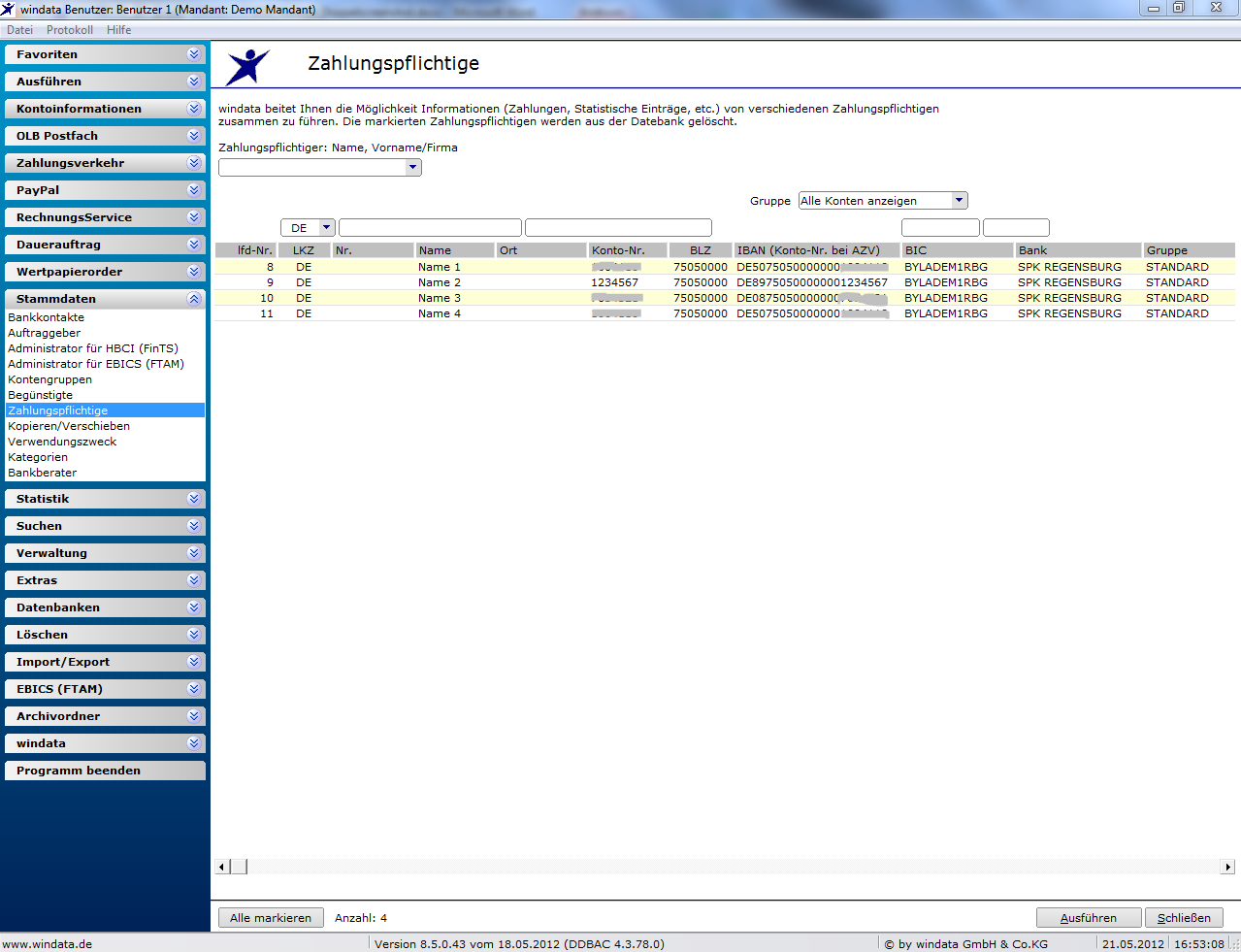Click the horizontal scrollbar right arrow
Viewport: 1241px width, 952px height.
[x=1227, y=867]
